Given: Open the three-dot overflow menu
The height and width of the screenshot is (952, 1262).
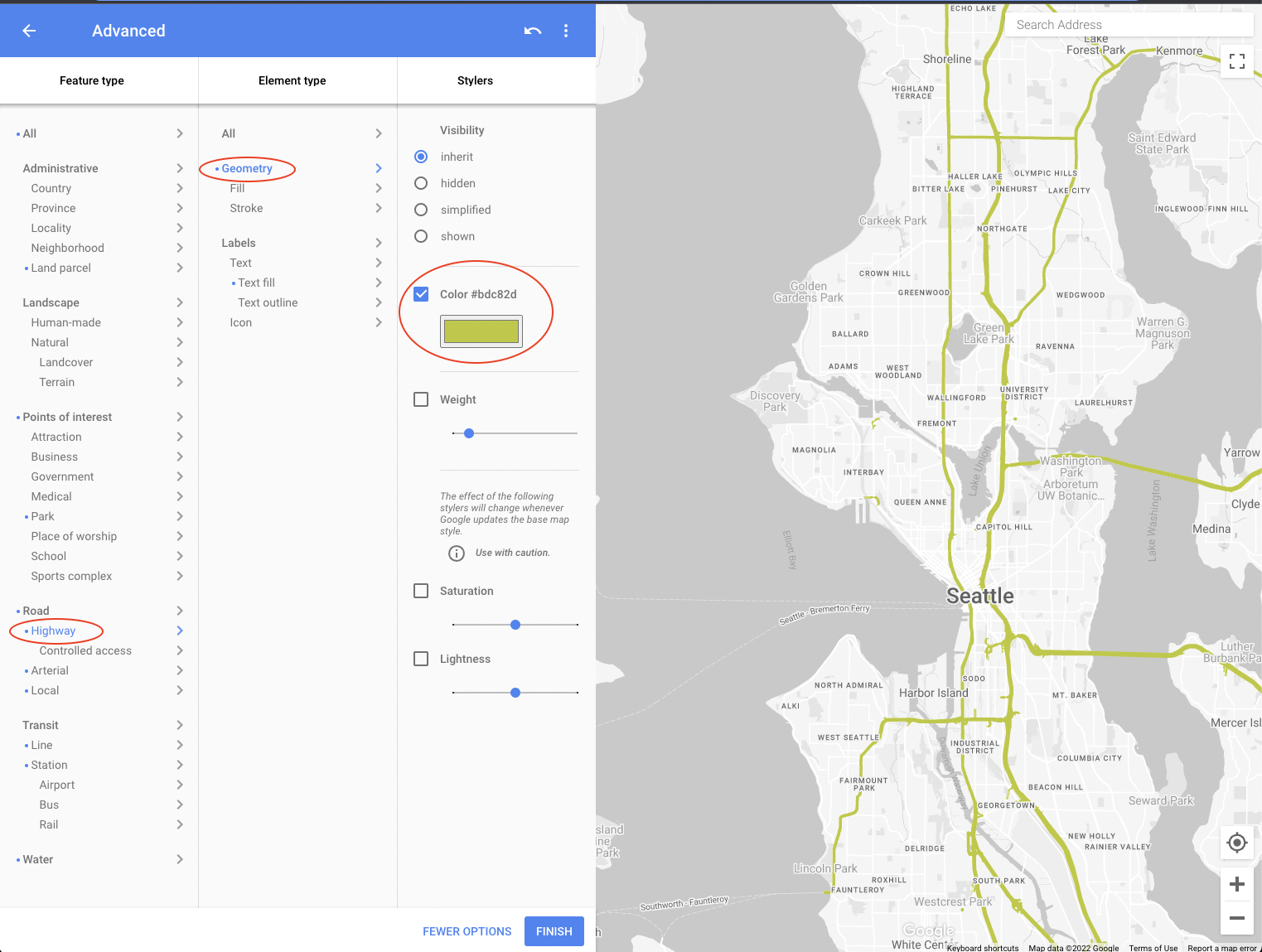Looking at the screenshot, I should (x=566, y=30).
